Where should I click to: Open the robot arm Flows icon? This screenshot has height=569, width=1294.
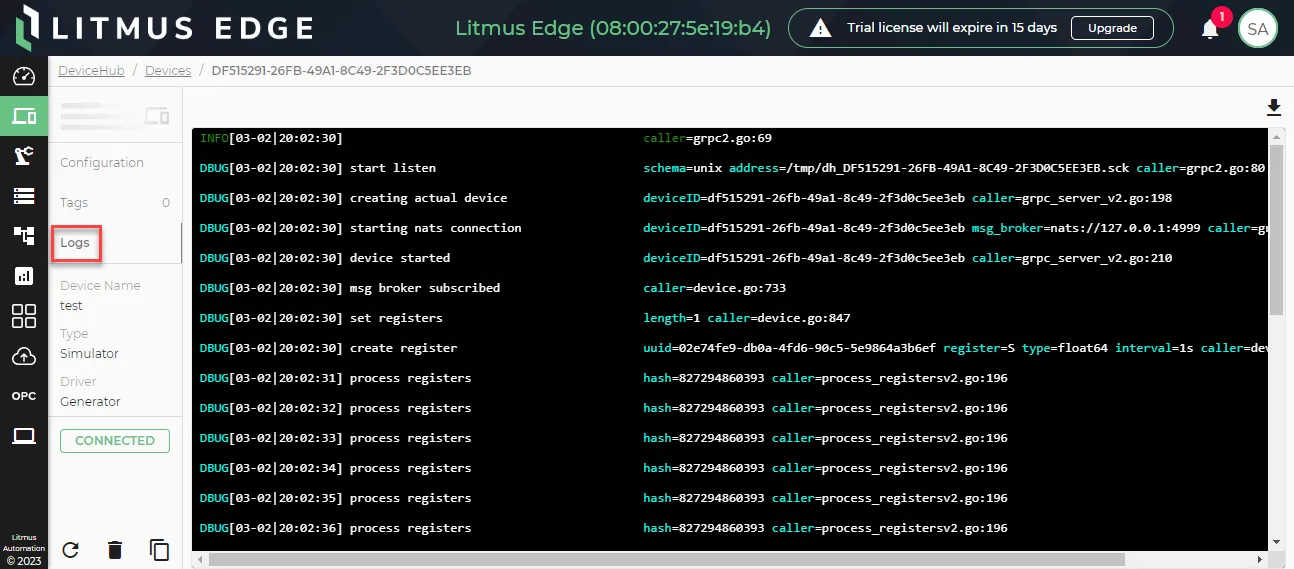[24, 155]
